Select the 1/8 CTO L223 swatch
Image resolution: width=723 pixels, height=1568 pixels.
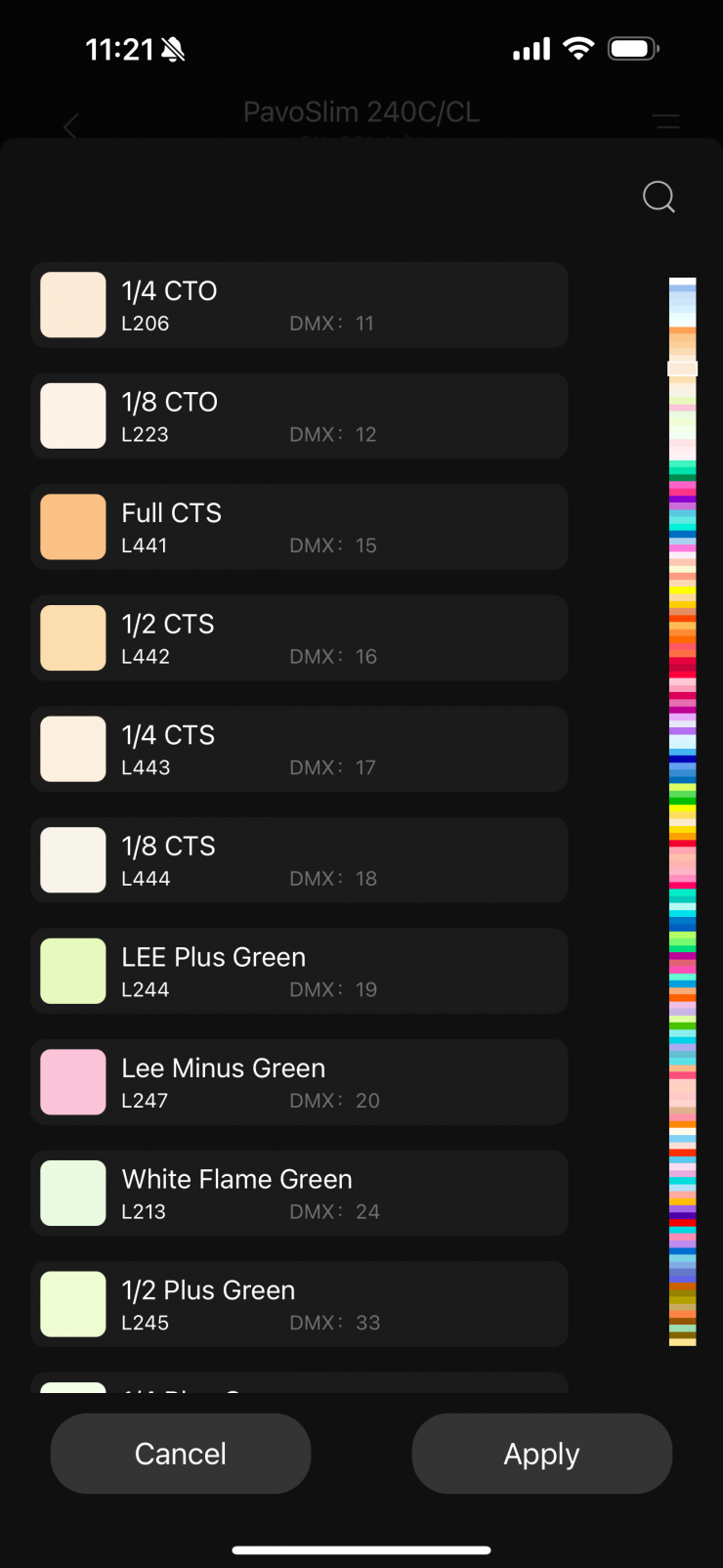(x=73, y=415)
